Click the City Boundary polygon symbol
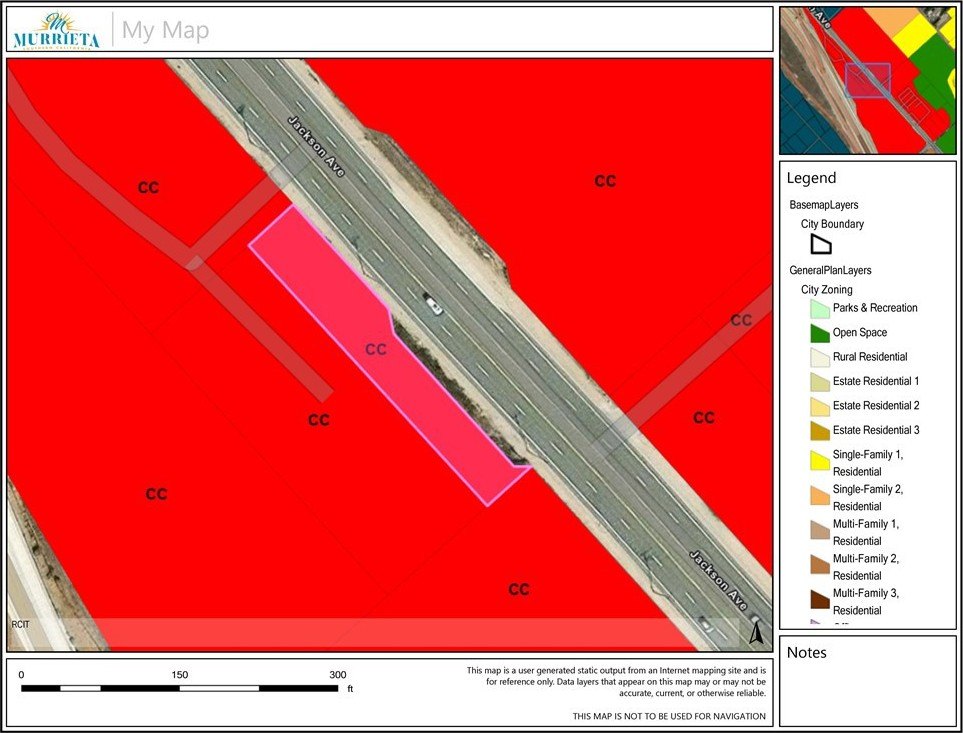The width and height of the screenshot is (963, 733). pyautogui.click(x=821, y=244)
